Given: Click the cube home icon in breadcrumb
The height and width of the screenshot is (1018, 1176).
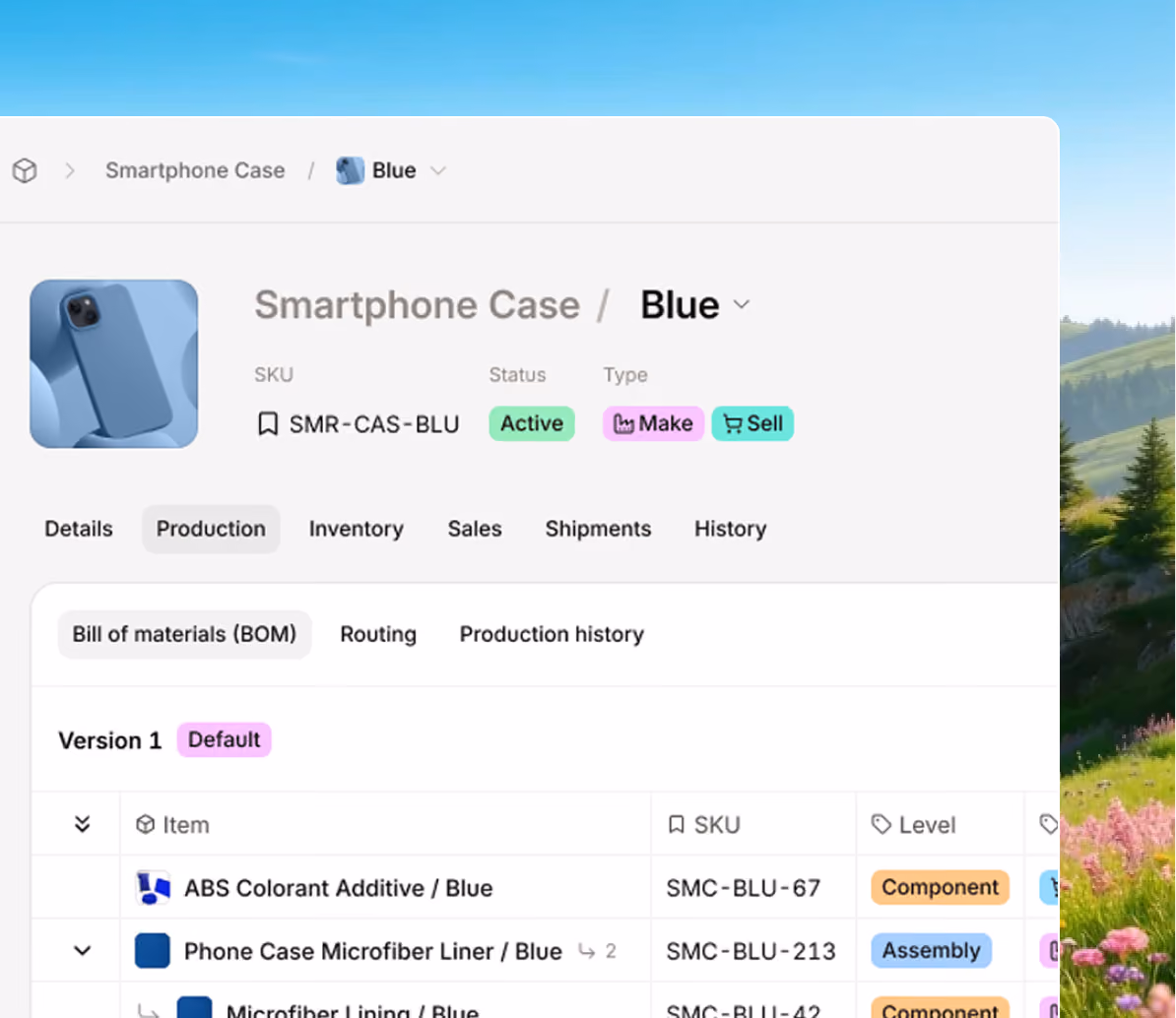Looking at the screenshot, I should click(x=25, y=171).
